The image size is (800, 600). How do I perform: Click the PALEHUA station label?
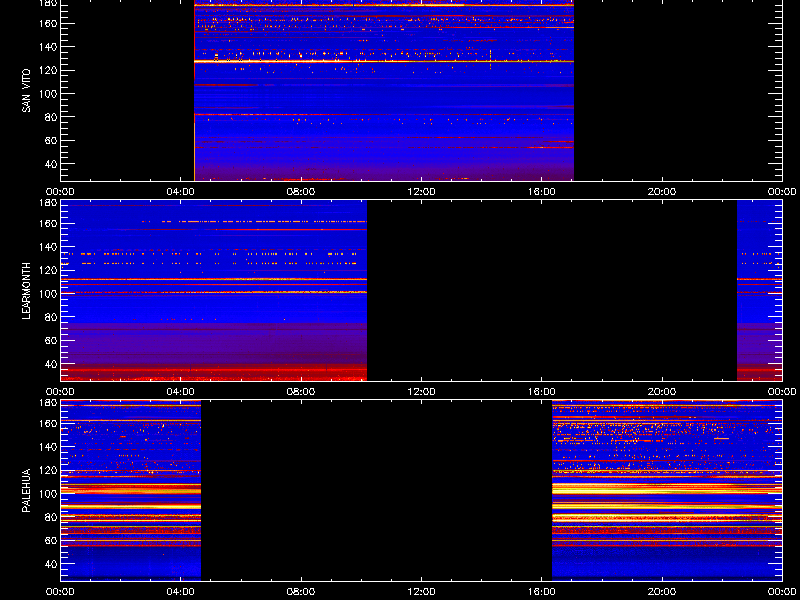click(26, 491)
